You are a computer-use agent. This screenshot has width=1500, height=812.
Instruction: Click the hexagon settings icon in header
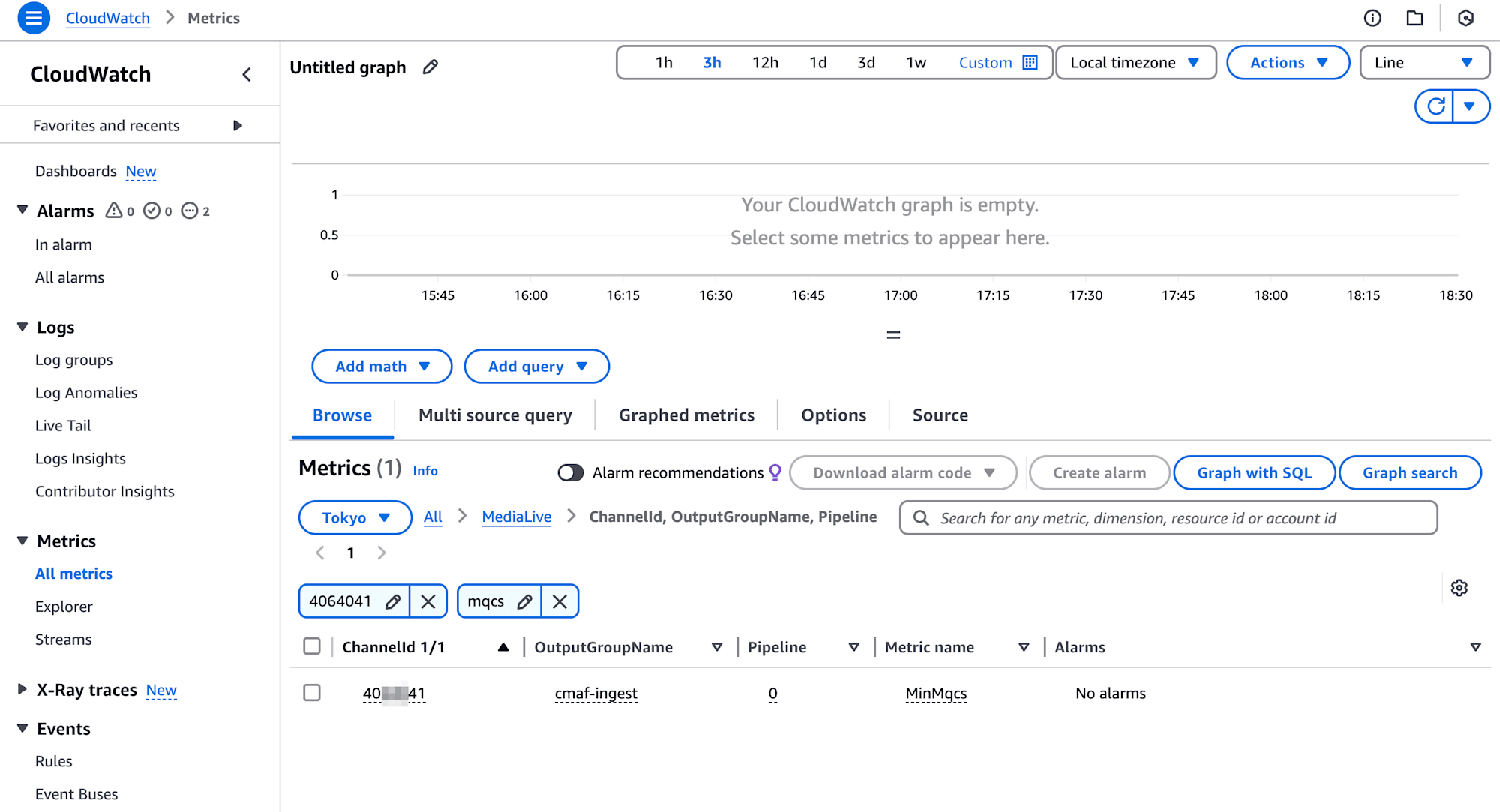coord(1465,18)
